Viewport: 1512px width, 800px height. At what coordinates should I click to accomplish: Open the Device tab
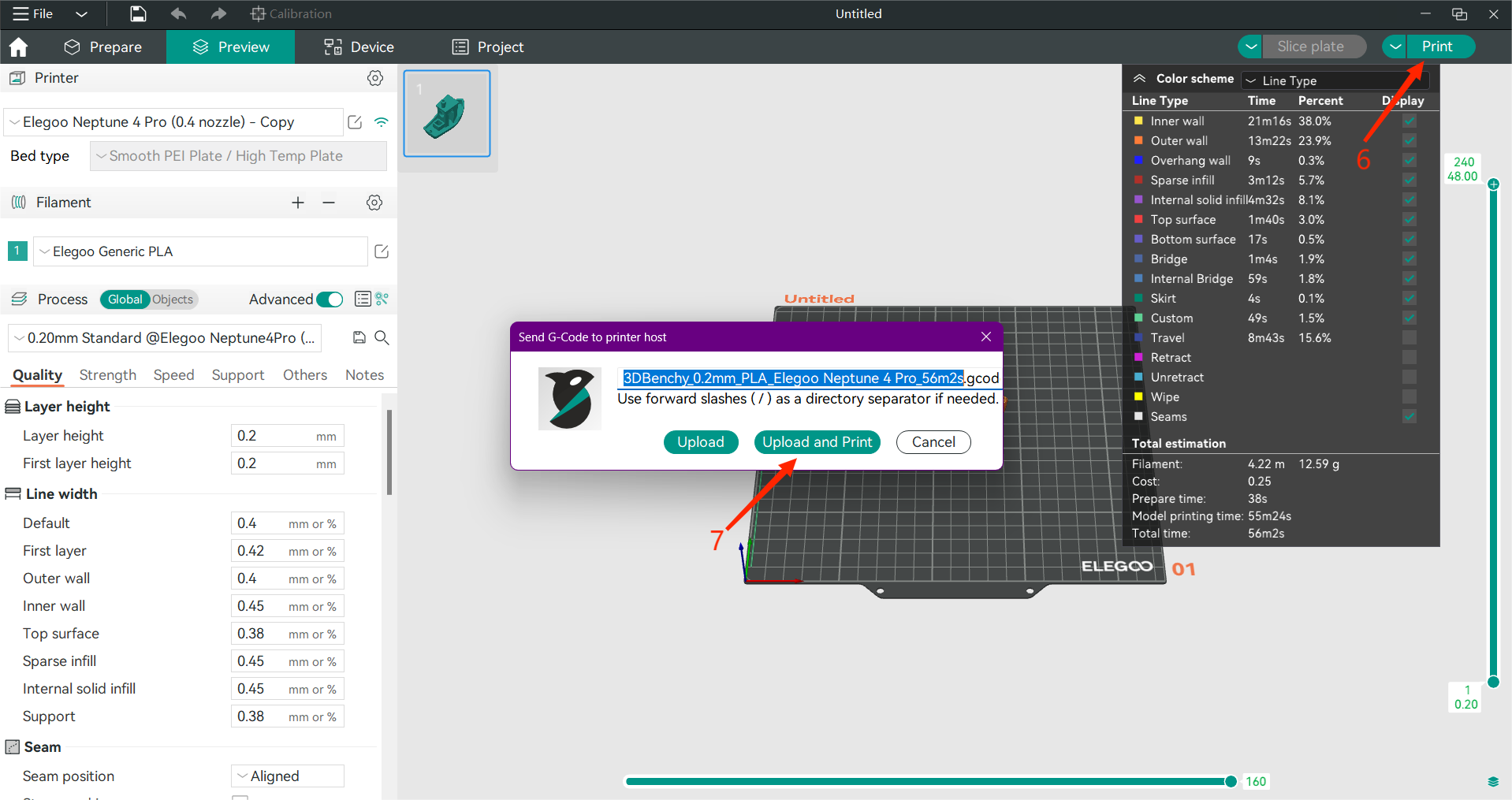359,47
